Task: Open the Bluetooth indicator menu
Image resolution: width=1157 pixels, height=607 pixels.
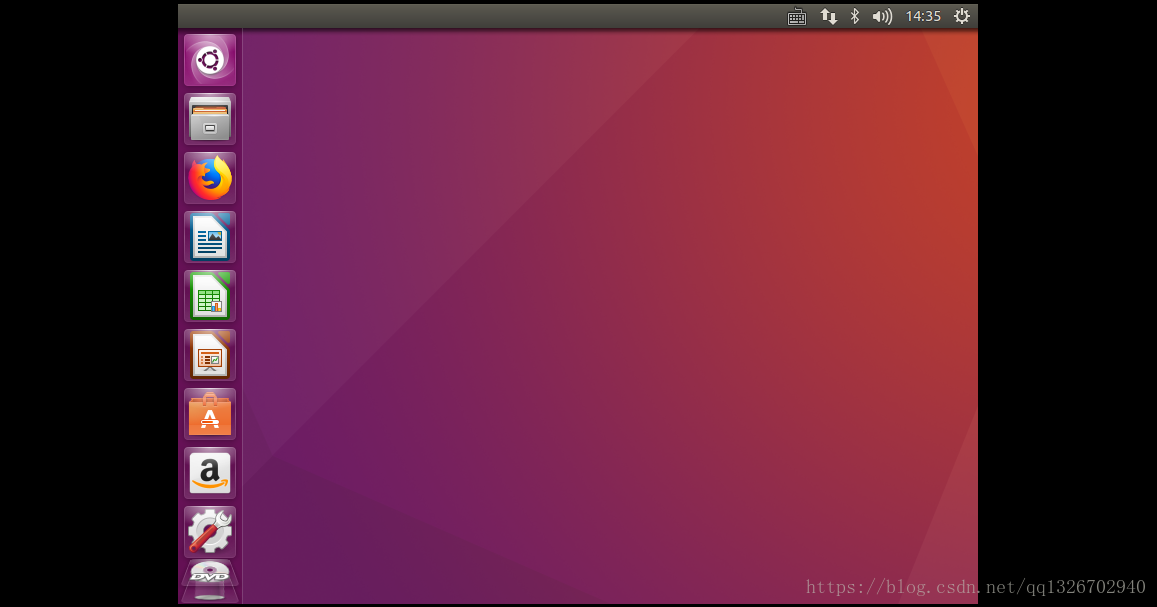Action: click(854, 16)
